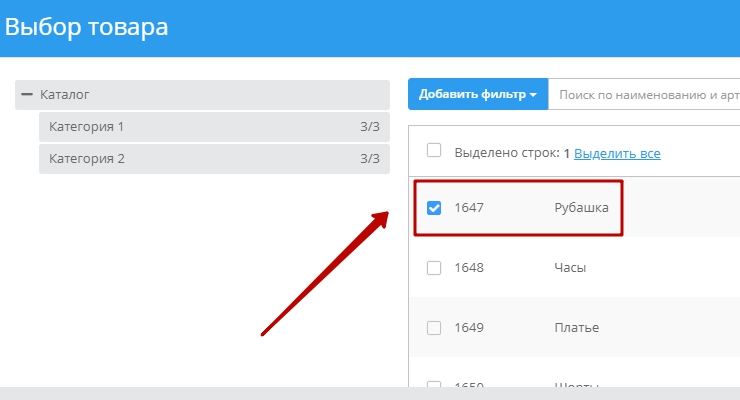Uncheck the checkbox for item 1647

tap(434, 208)
